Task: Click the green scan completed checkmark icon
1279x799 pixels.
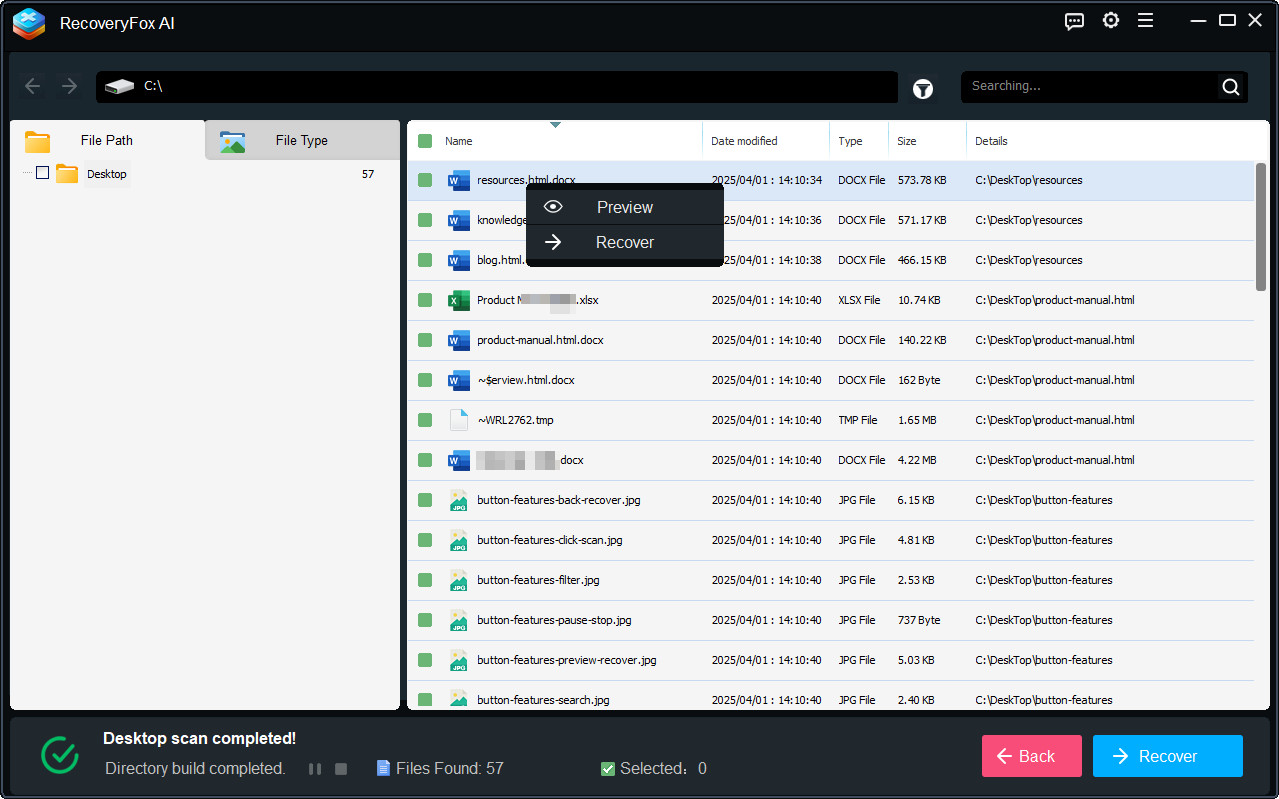Action: 60,755
